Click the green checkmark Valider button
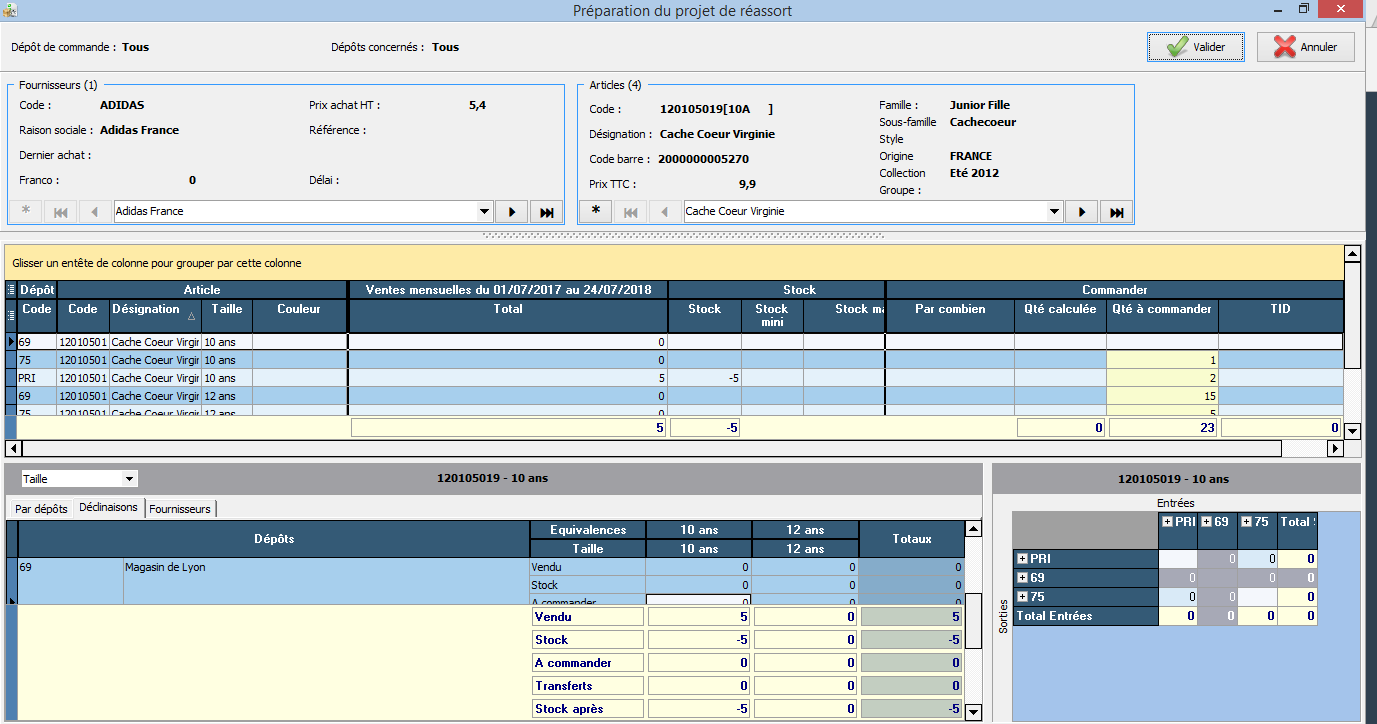1377x724 pixels. point(1195,47)
